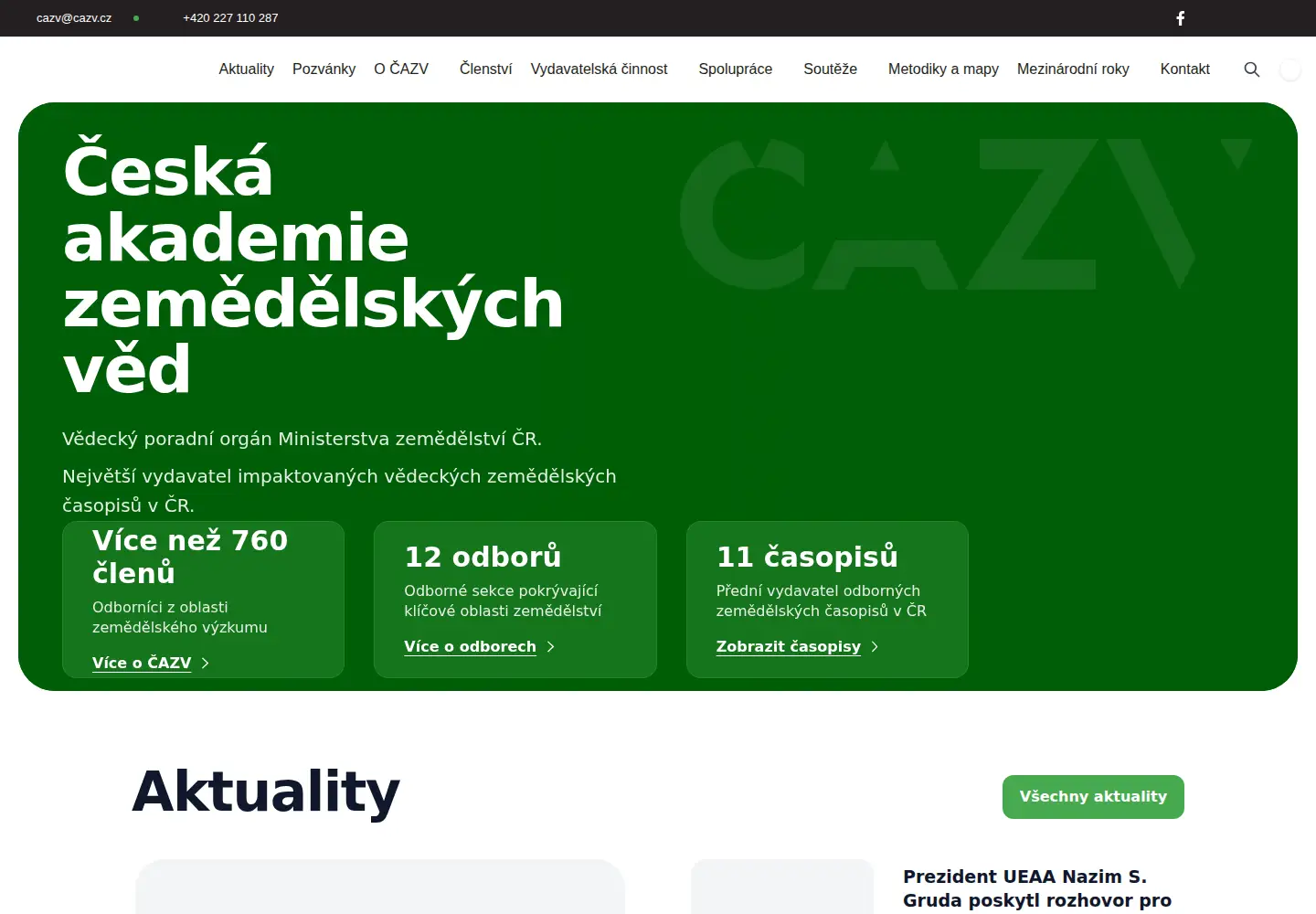Click the Největší vydavatel impaktovaných vědeckých časopisů text

(x=339, y=491)
